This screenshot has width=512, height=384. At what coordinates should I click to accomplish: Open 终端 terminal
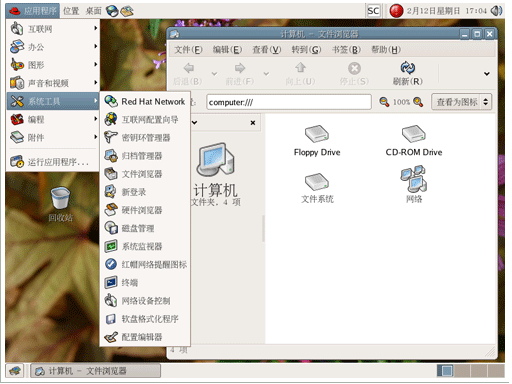point(145,283)
